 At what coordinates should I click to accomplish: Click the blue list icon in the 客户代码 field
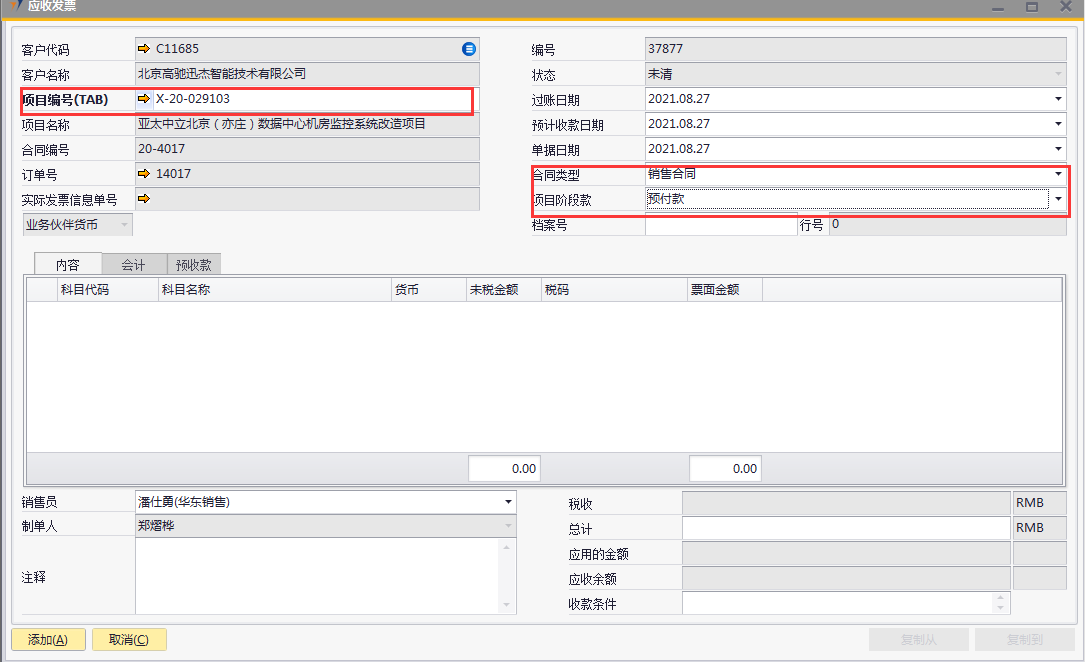(469, 48)
